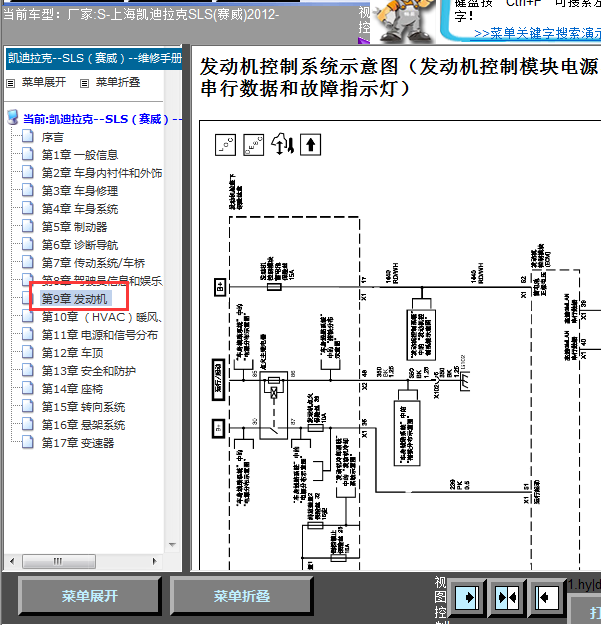Image resolution: width=601 pixels, height=625 pixels.
Task: Click the inward-arrows view control button
Action: click(507, 597)
